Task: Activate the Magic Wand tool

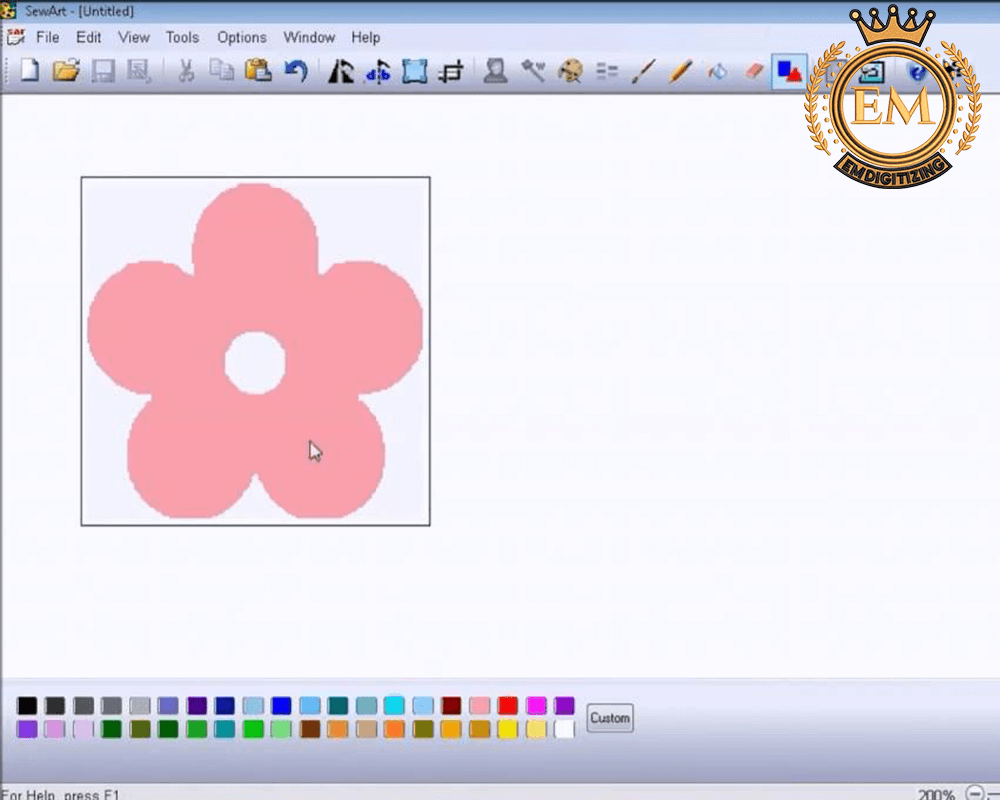Action: pos(533,72)
